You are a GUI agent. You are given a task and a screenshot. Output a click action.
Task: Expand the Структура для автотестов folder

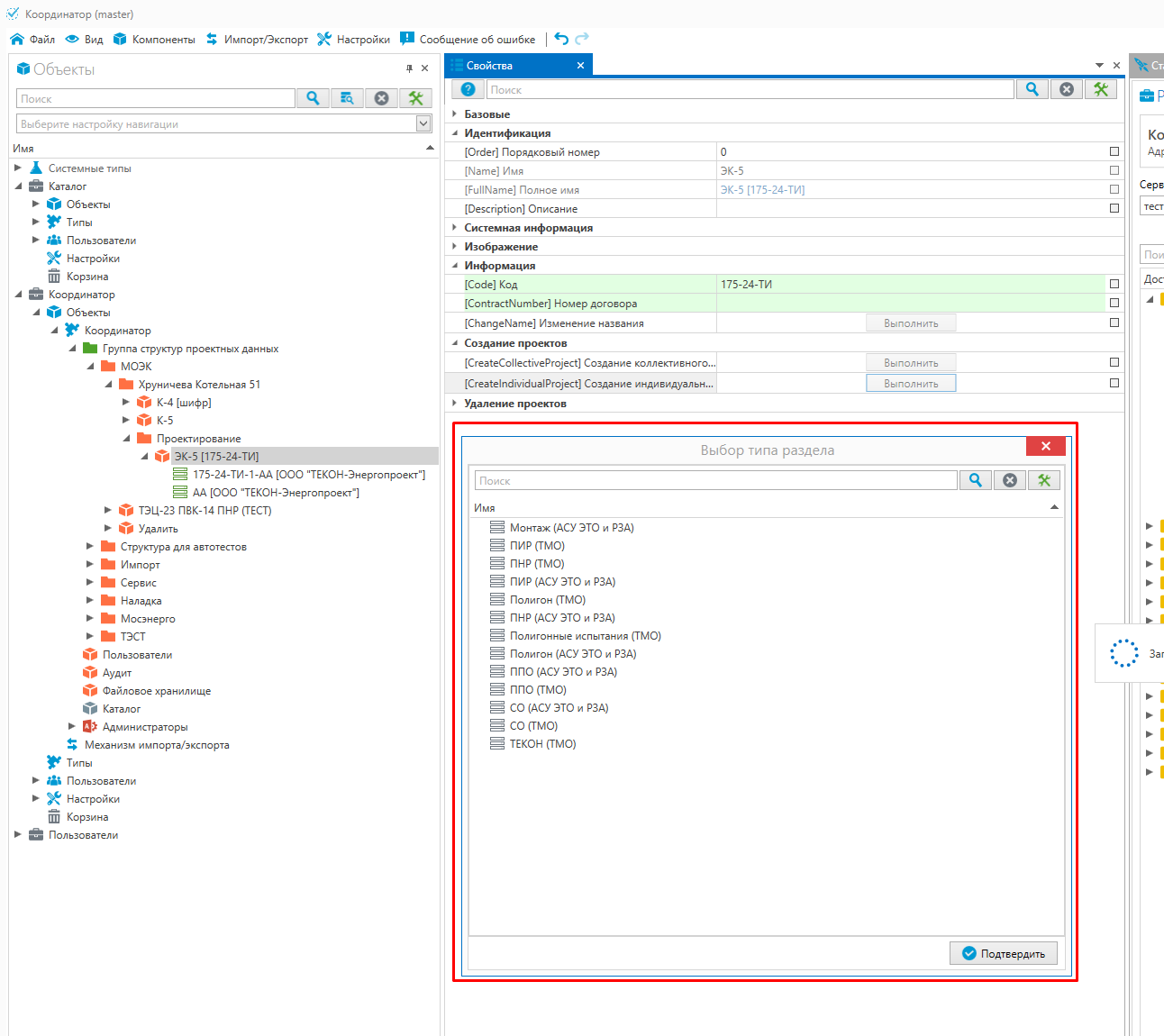pos(90,547)
